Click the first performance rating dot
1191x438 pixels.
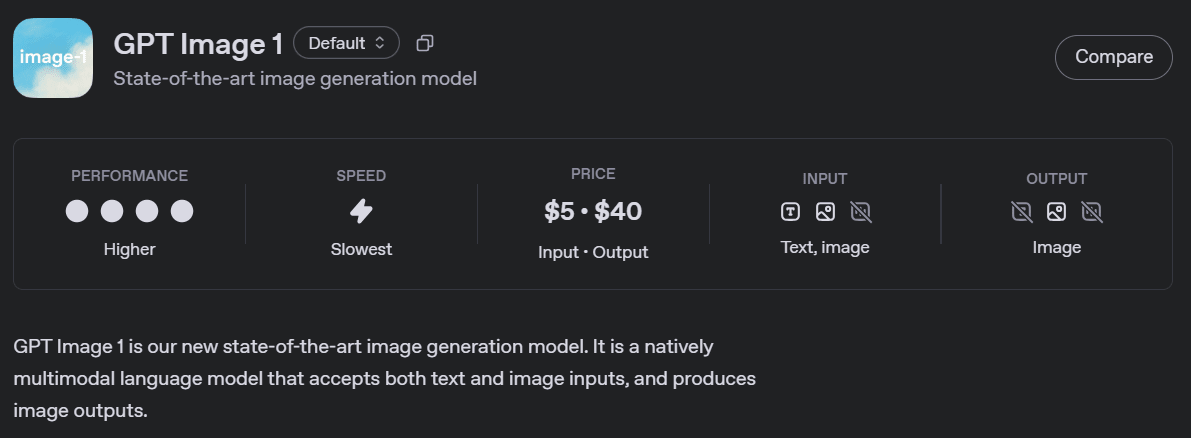pyautogui.click(x=77, y=211)
